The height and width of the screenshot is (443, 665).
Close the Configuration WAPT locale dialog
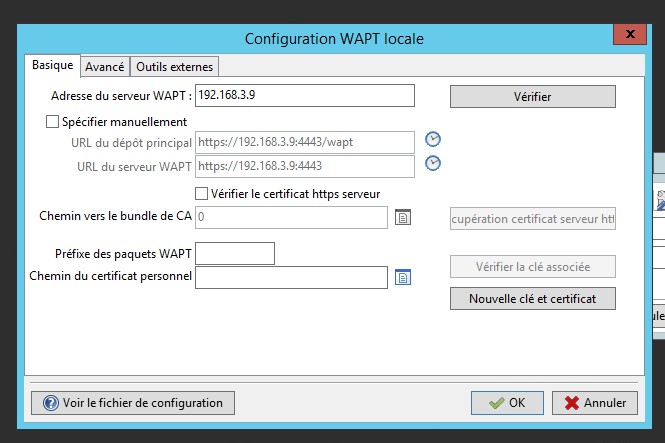[x=630, y=34]
